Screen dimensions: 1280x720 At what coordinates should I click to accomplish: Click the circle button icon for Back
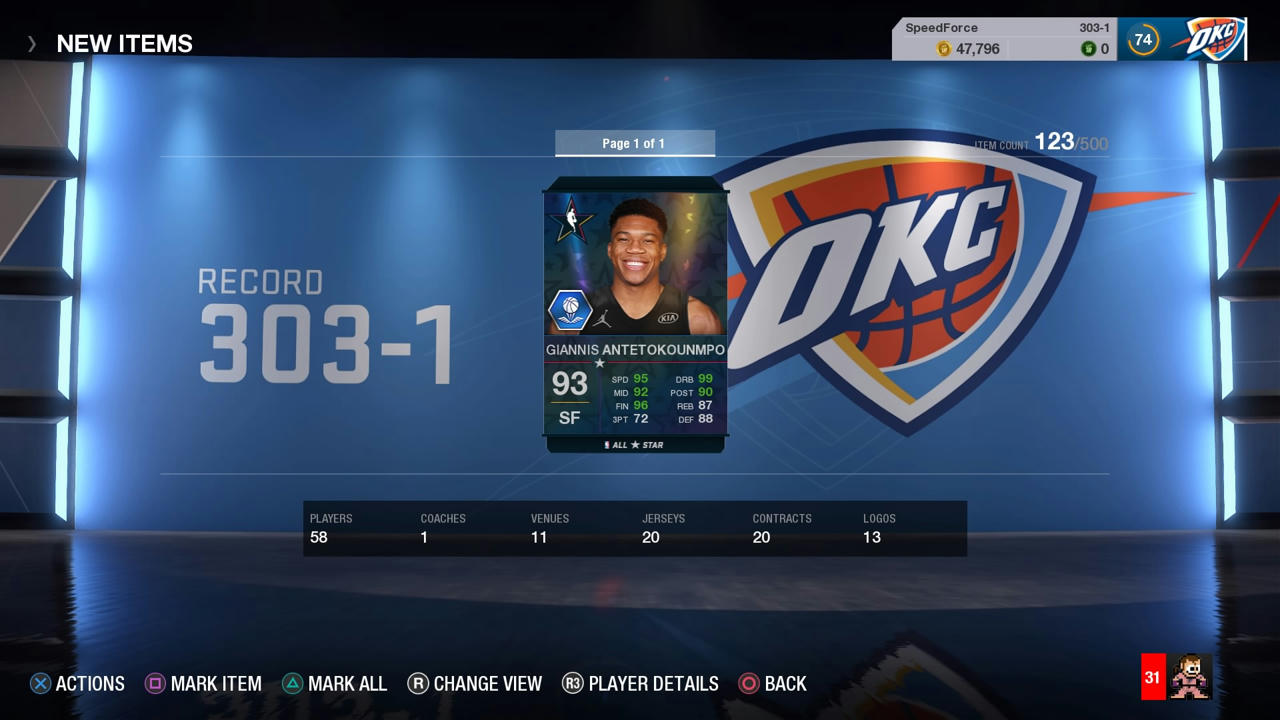click(x=748, y=684)
